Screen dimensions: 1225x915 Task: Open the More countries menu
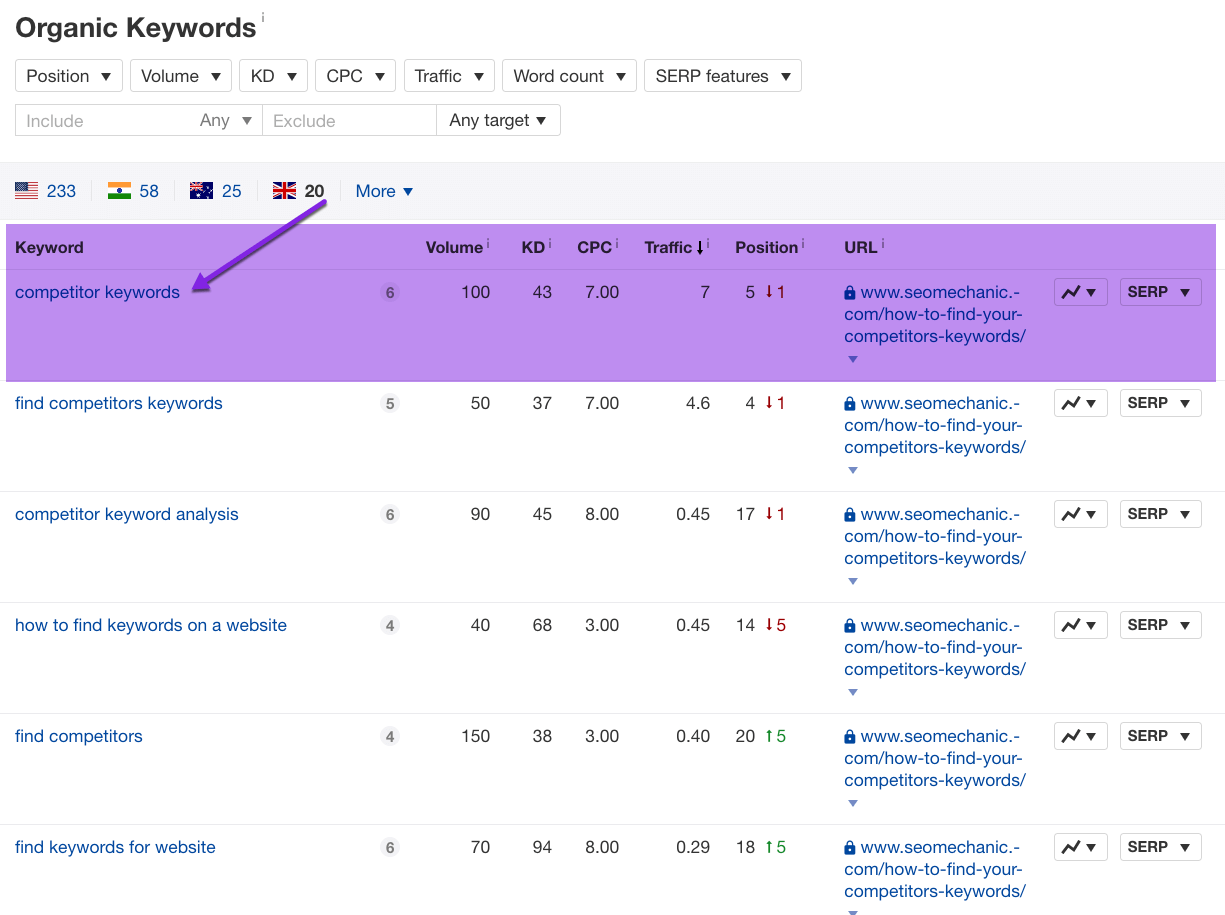coord(384,191)
